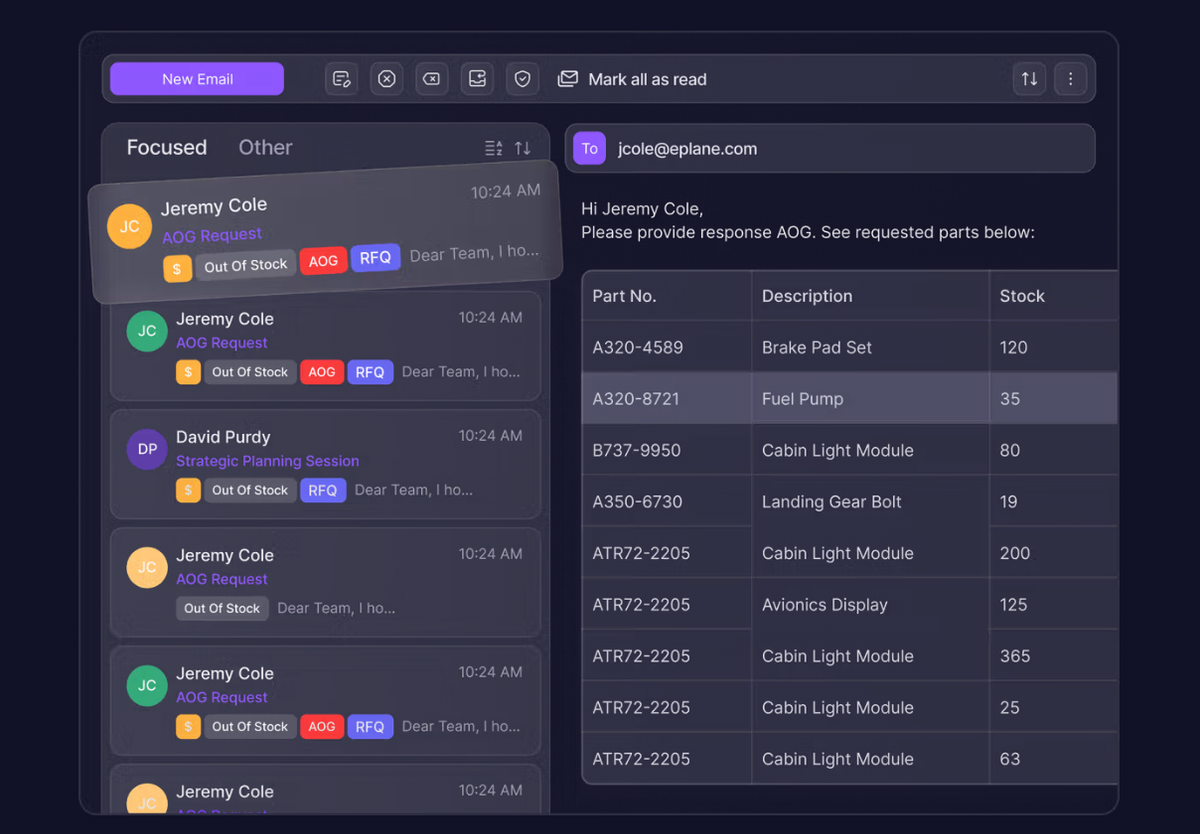Select the Focused tab

click(x=166, y=147)
